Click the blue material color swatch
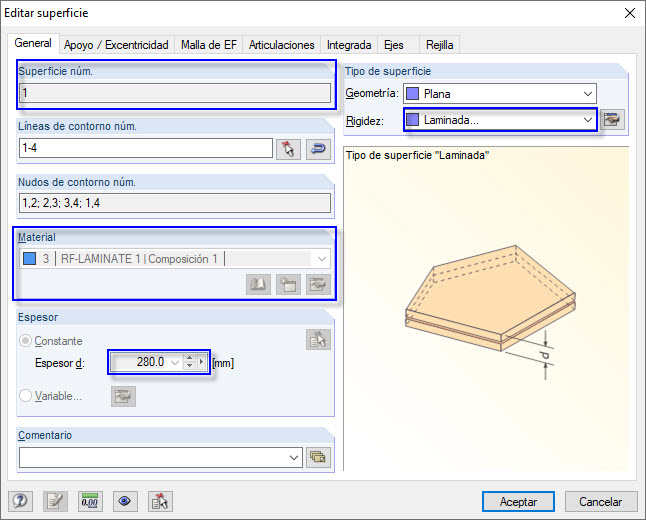The height and width of the screenshot is (520, 646). tap(29, 259)
